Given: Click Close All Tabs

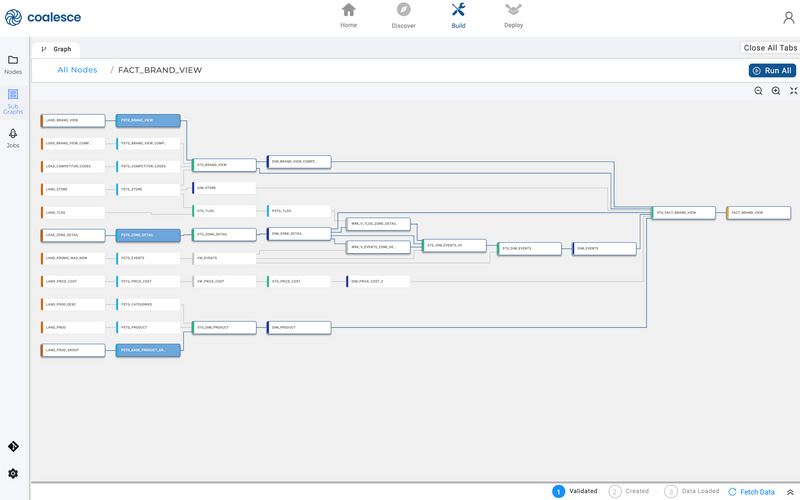Looking at the screenshot, I should [770, 47].
